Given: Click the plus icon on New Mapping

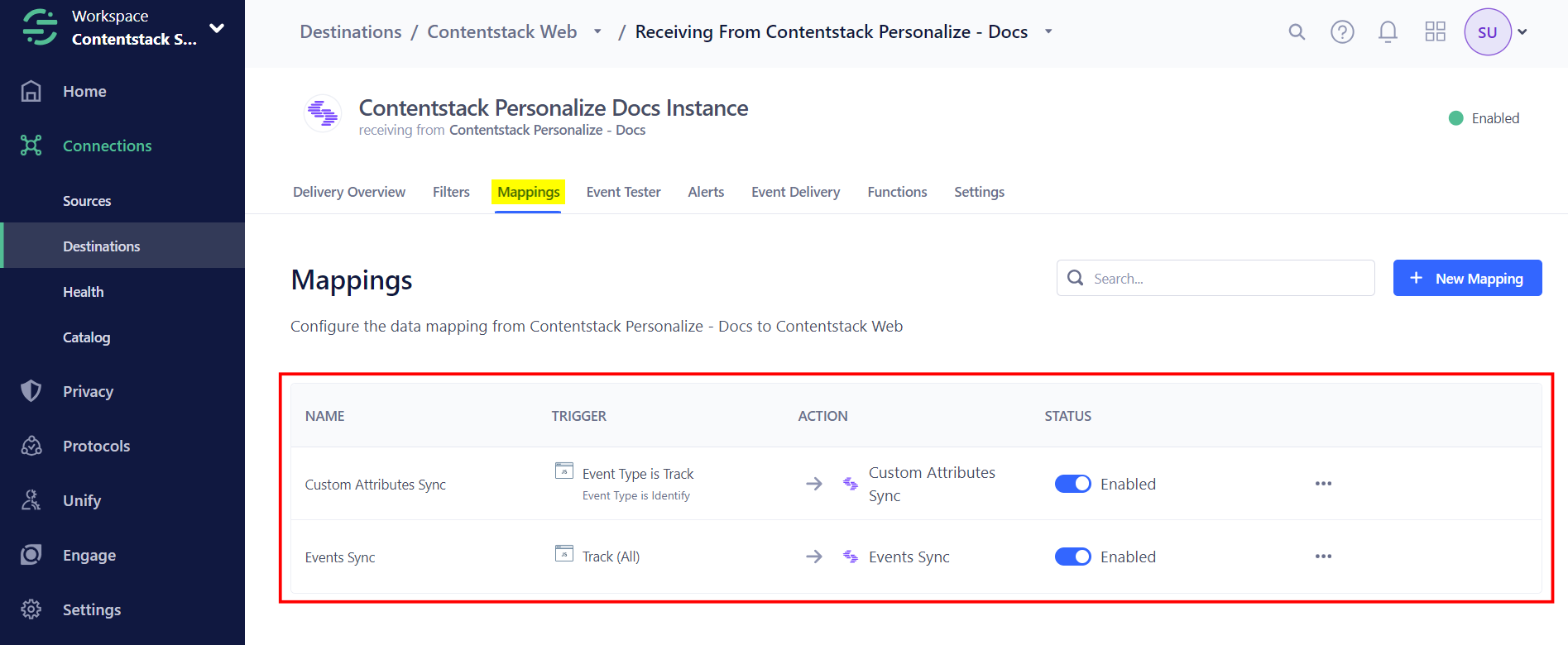Looking at the screenshot, I should click(x=1416, y=278).
